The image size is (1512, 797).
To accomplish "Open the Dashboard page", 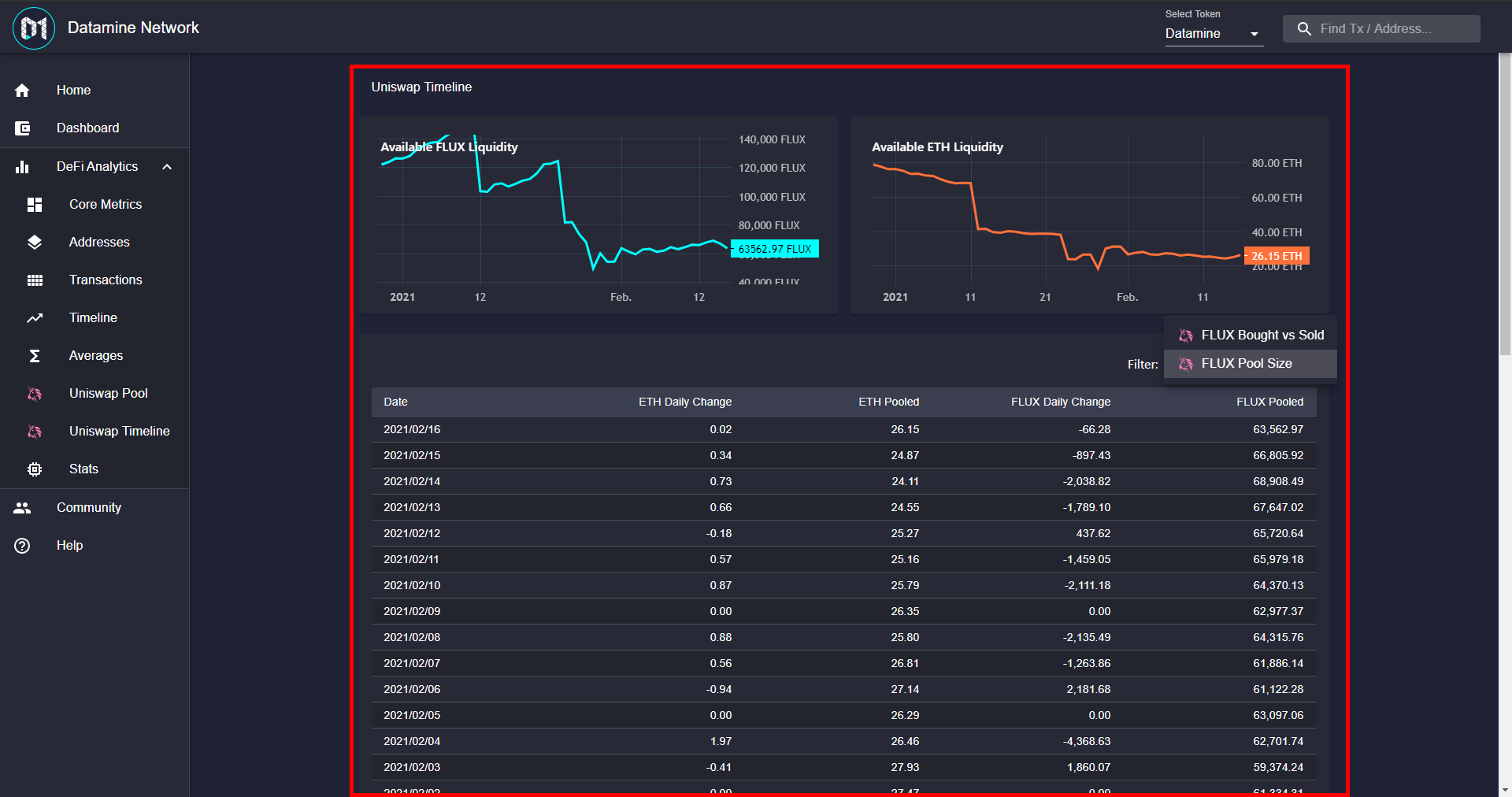I will pyautogui.click(x=94, y=128).
